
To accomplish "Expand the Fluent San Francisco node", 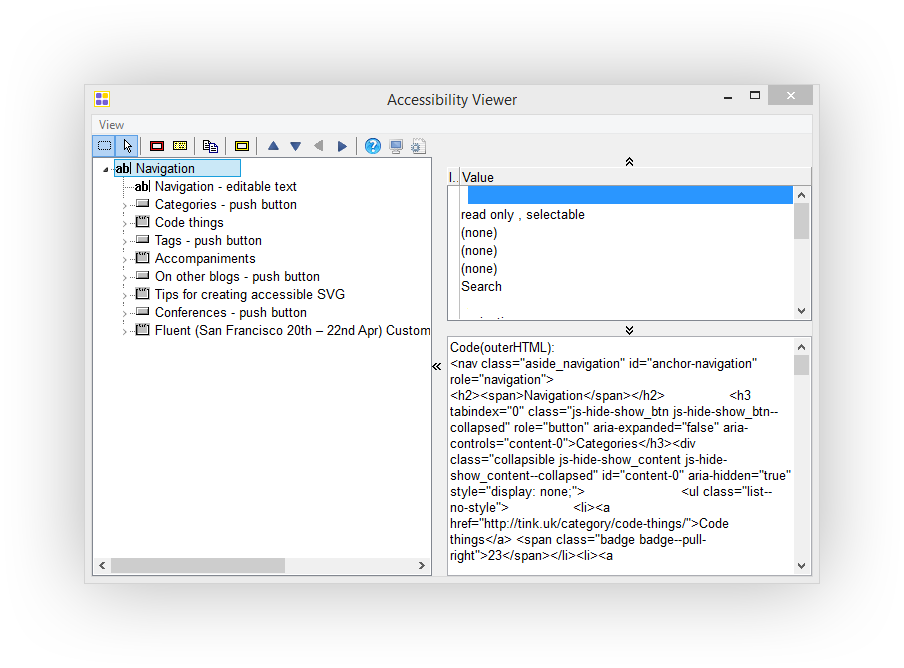I will 124,331.
